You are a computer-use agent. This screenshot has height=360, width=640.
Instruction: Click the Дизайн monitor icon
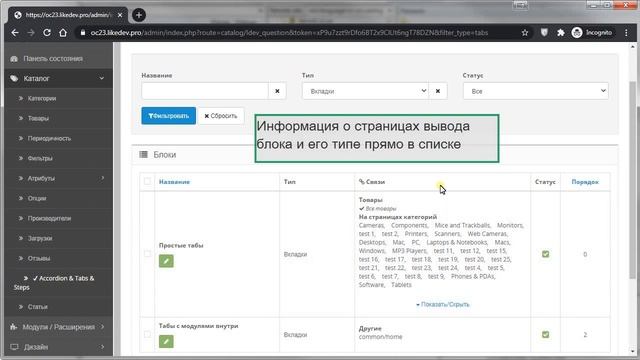[x=14, y=347]
